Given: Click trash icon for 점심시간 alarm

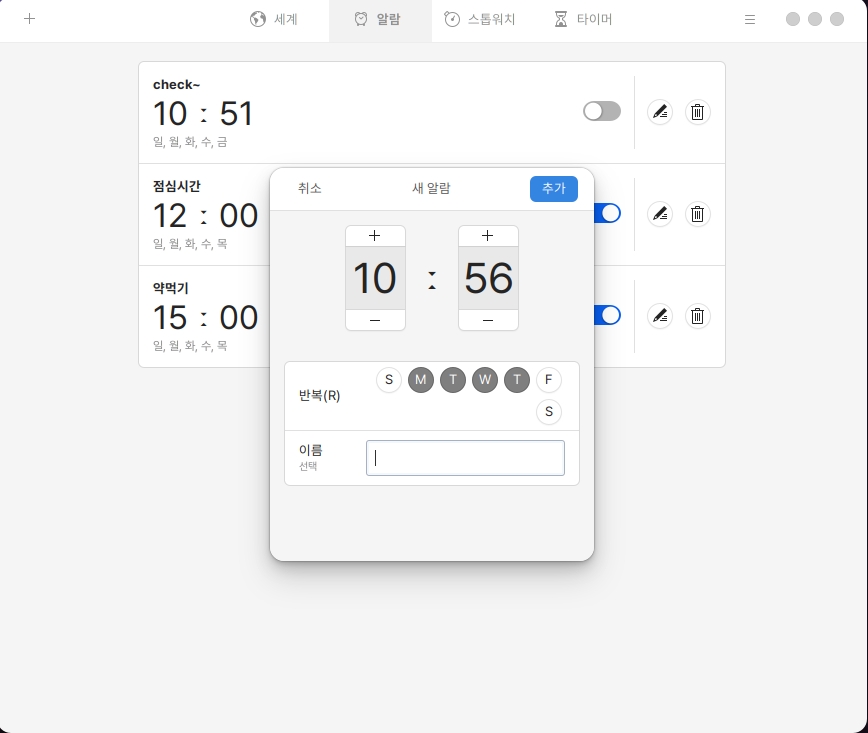Looking at the screenshot, I should pos(698,213).
